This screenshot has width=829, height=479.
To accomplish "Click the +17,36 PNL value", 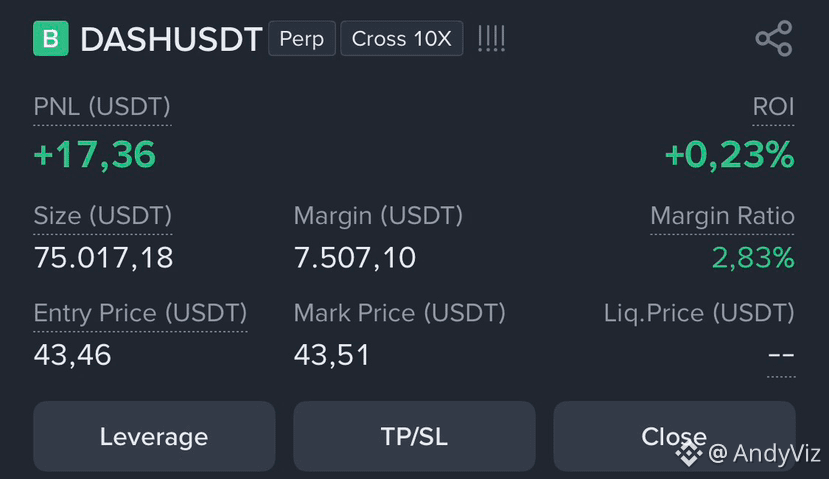I will [95, 155].
